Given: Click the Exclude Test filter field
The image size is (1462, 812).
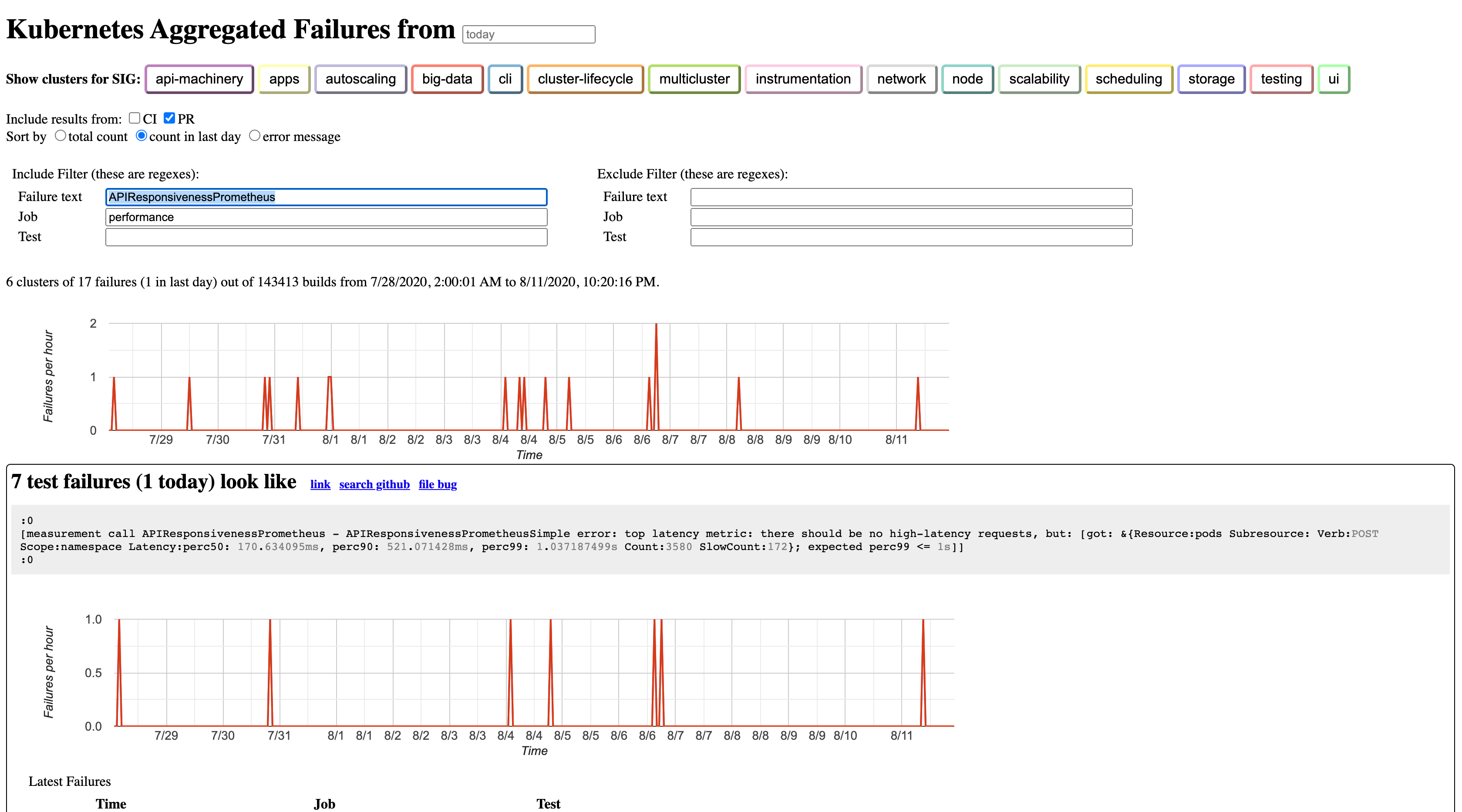Looking at the screenshot, I should tap(911, 237).
